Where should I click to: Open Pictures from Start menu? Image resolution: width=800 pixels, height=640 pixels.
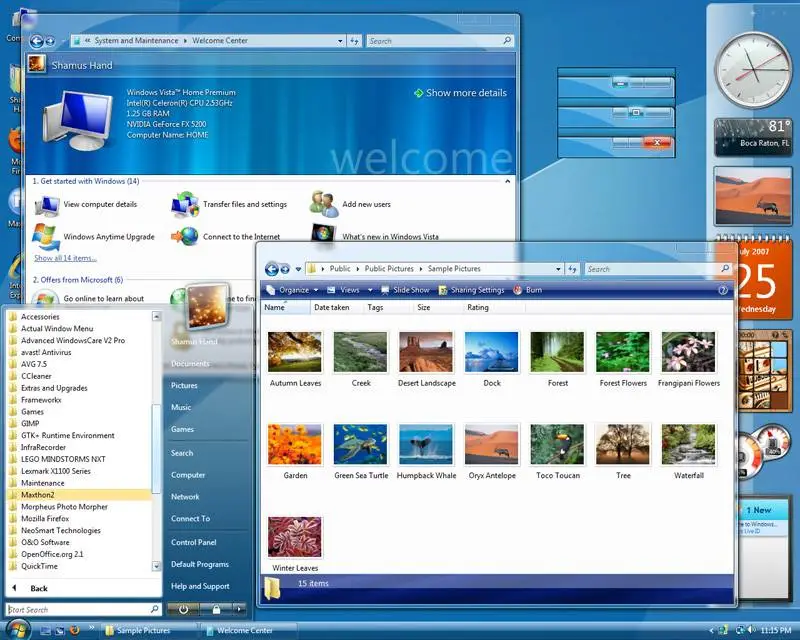pyautogui.click(x=184, y=385)
